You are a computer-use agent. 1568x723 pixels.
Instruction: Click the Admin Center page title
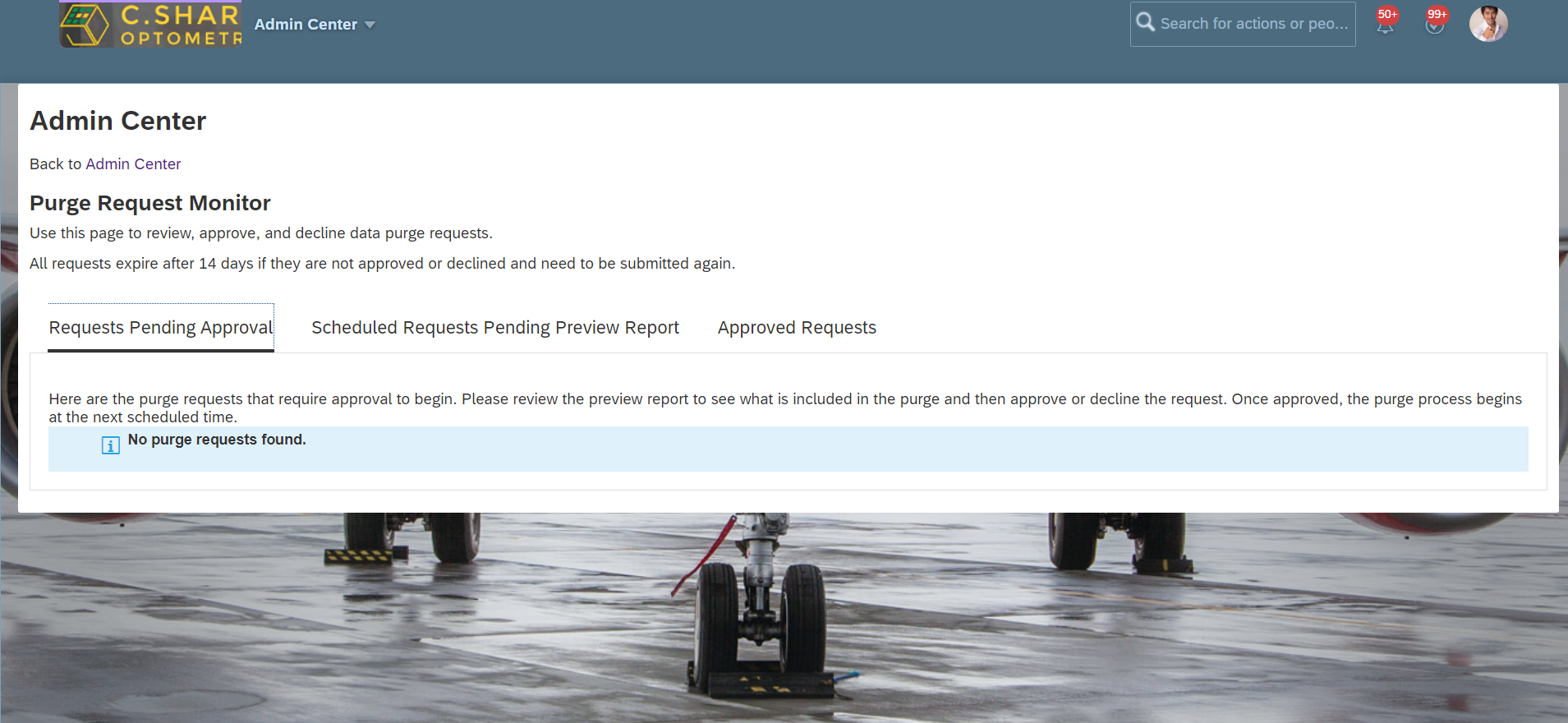click(118, 121)
